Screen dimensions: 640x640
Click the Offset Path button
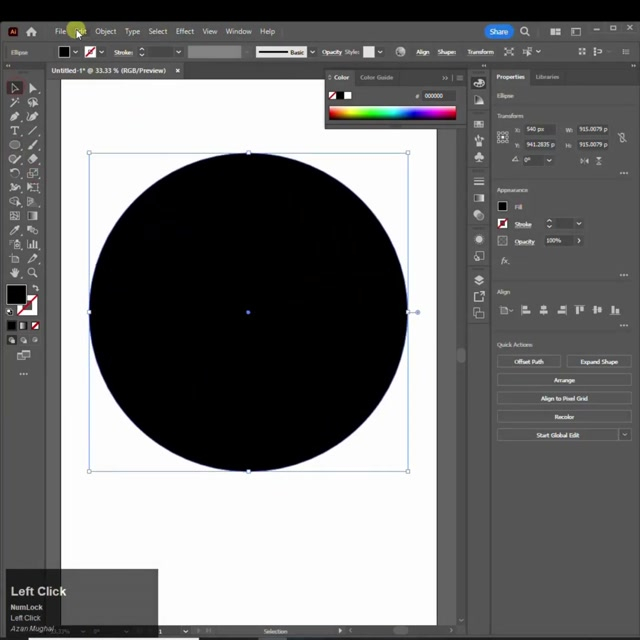pos(529,361)
